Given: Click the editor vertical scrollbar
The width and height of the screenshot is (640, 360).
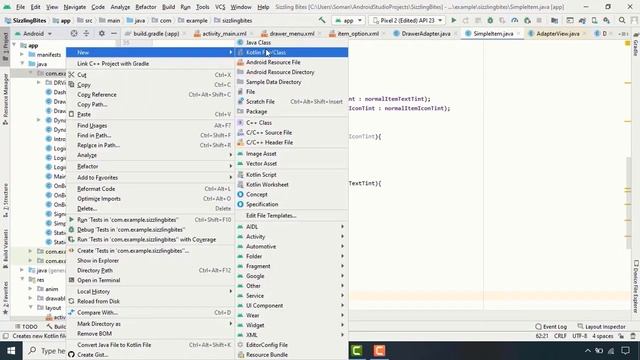Looking at the screenshot, I should [x=629, y=202].
